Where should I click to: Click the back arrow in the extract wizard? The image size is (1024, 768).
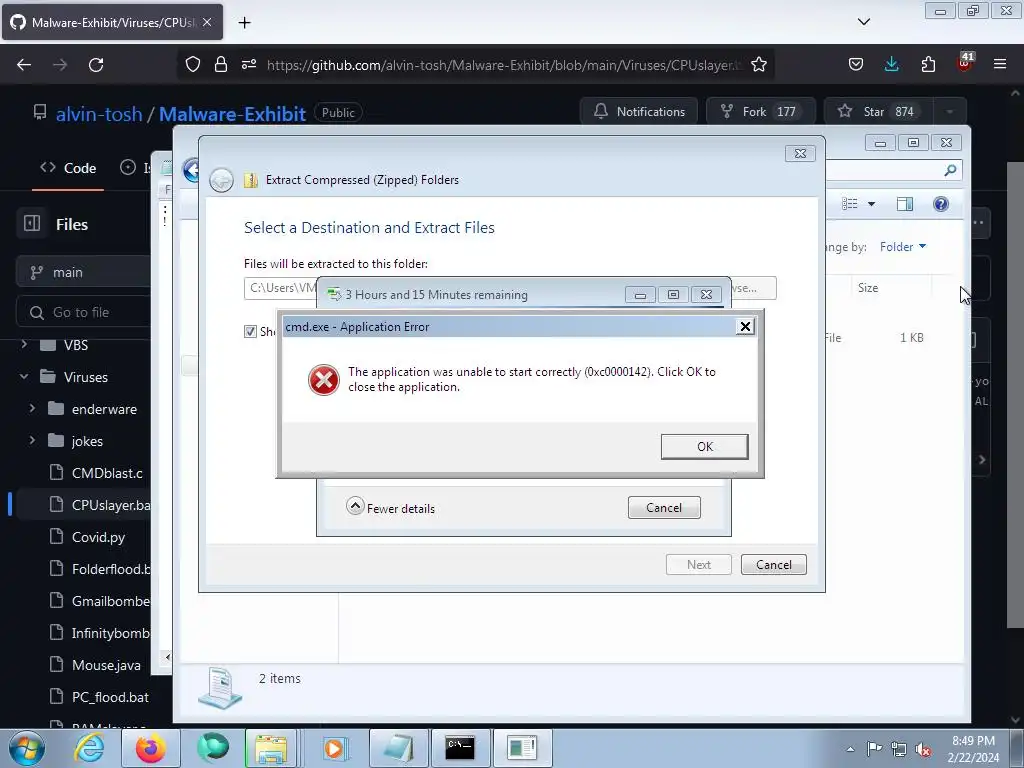coord(221,180)
